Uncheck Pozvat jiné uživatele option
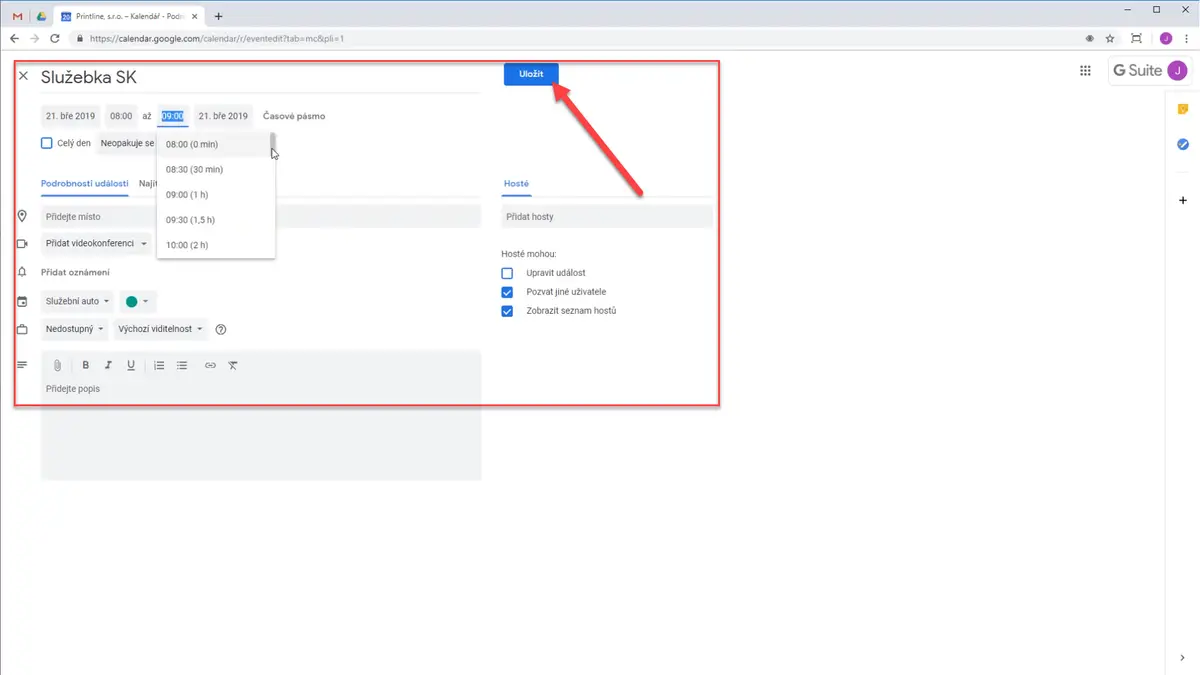Image resolution: width=1200 pixels, height=675 pixels. coord(507,292)
